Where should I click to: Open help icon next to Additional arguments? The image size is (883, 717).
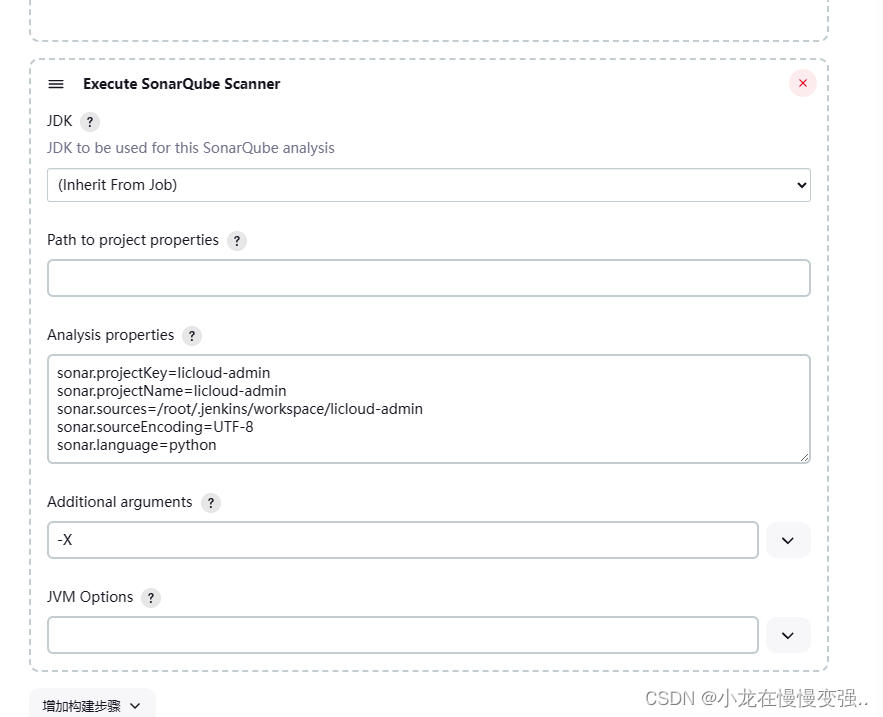click(211, 503)
